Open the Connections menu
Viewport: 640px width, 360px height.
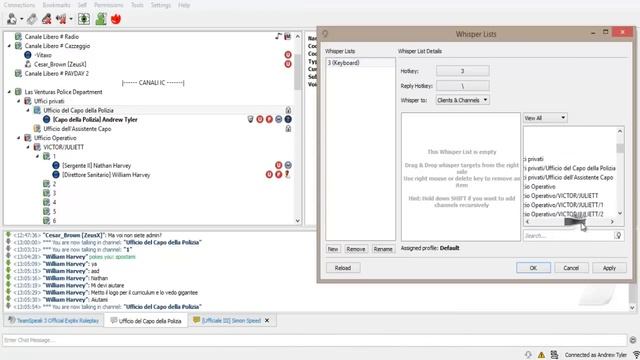click(x=19, y=5)
